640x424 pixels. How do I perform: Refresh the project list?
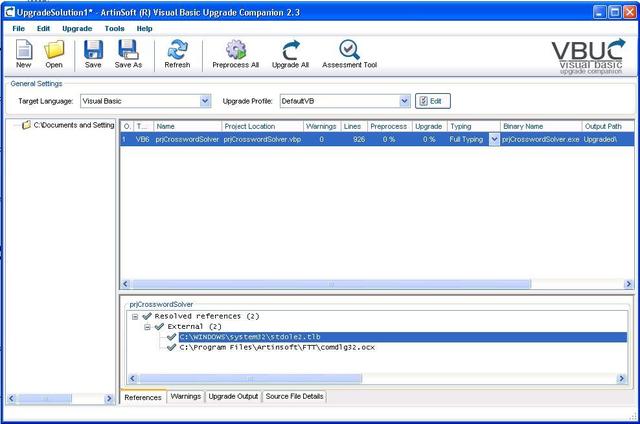coord(177,54)
